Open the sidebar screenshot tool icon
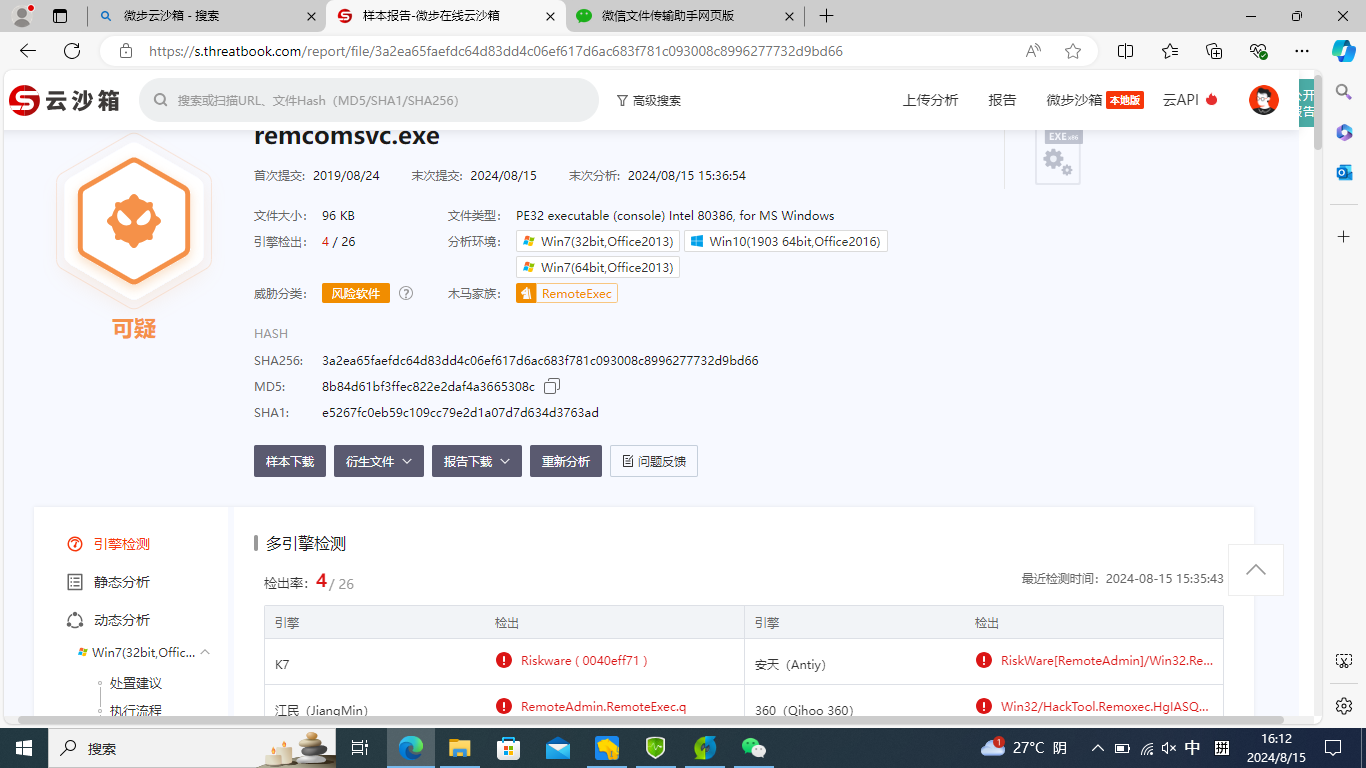Image resolution: width=1366 pixels, height=768 pixels. pos(1344,661)
